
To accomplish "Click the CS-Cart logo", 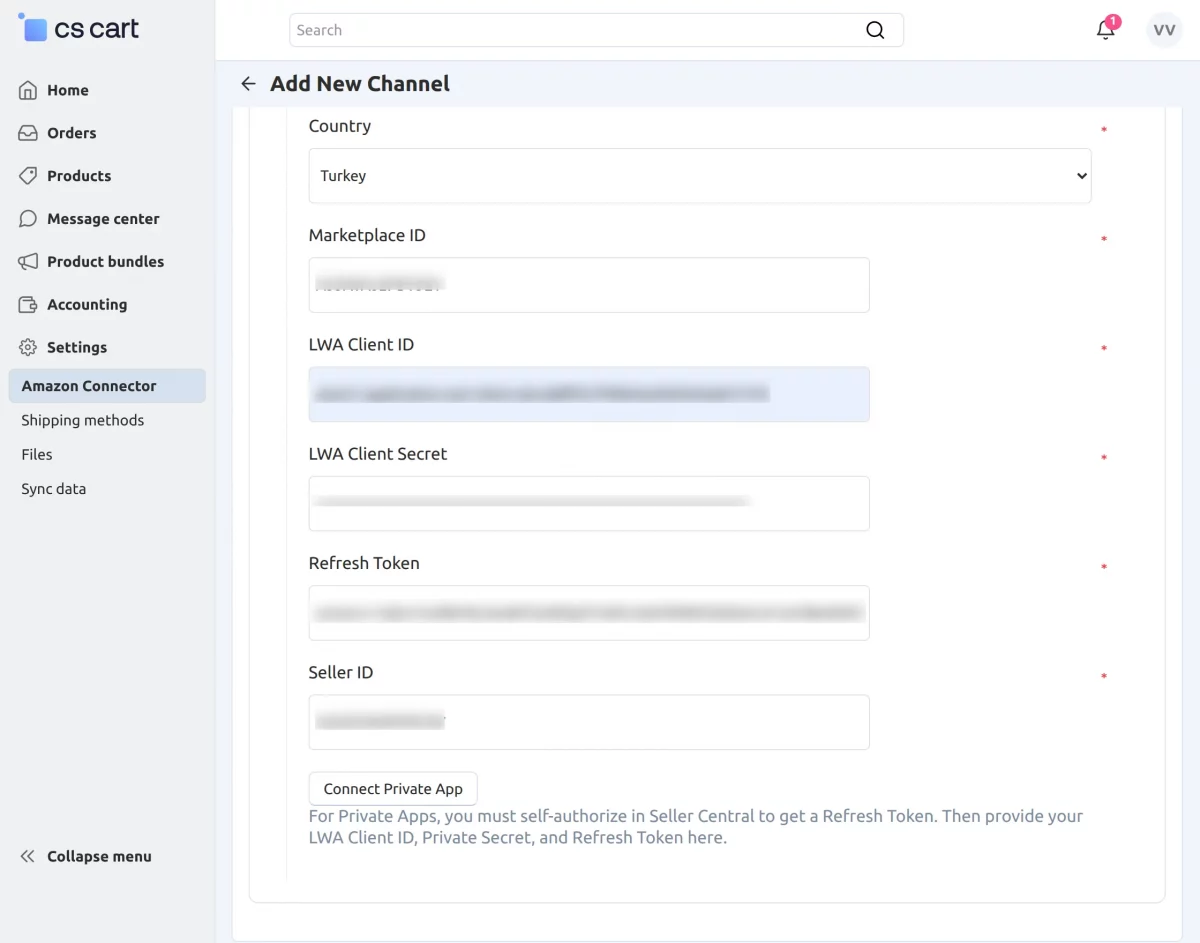I will pos(79,29).
